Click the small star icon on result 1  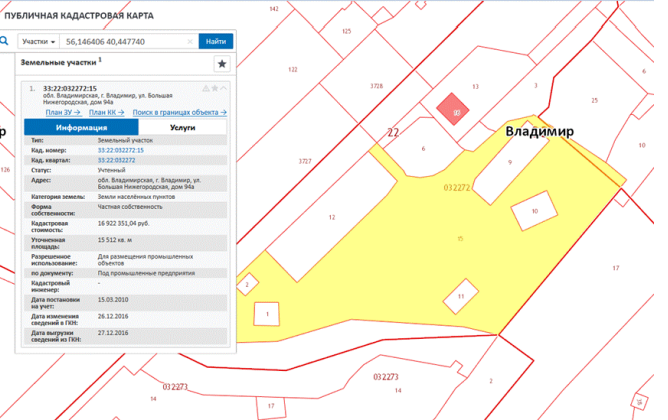[x=215, y=89]
